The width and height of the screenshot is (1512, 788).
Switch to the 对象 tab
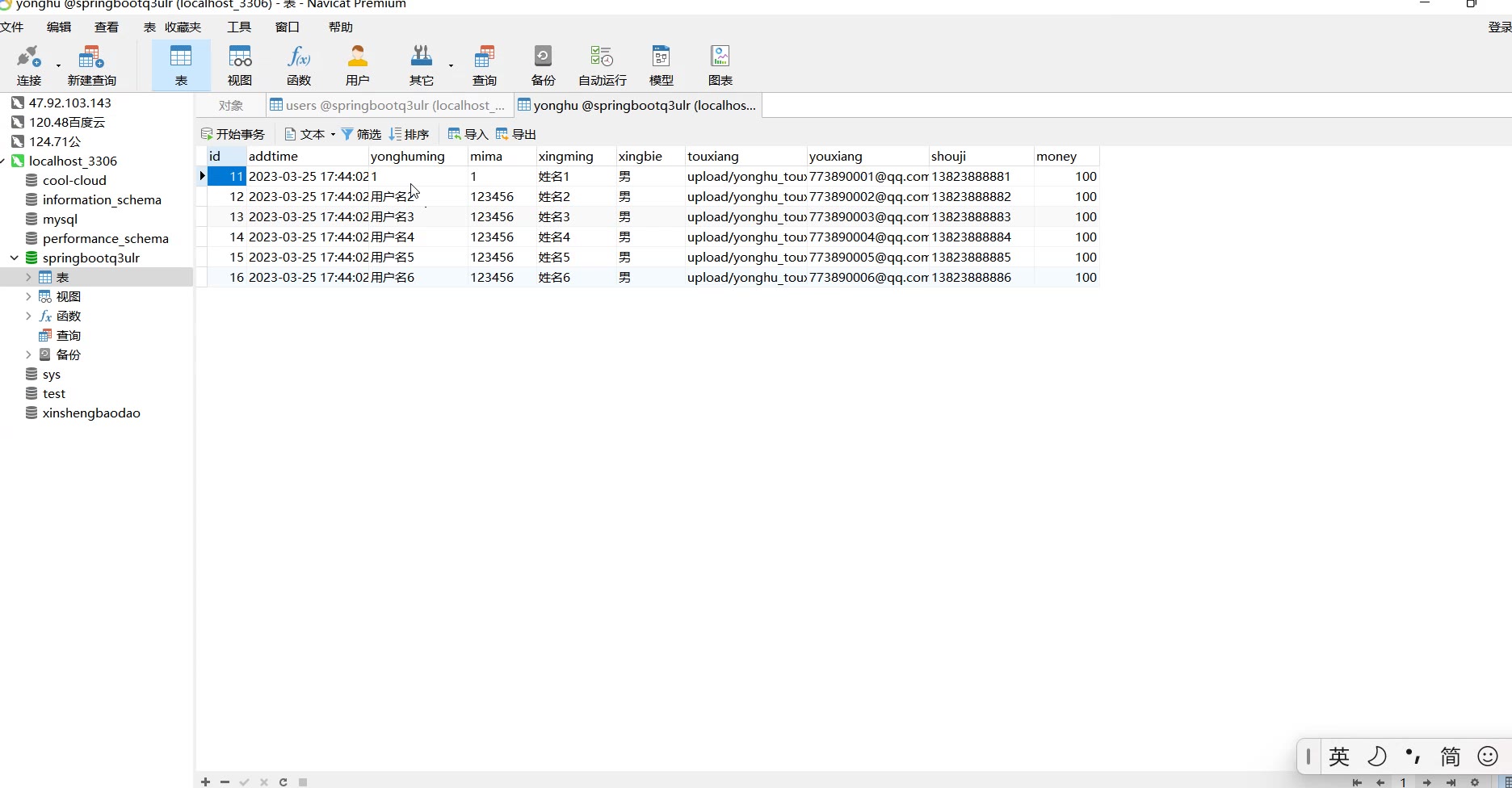pyautogui.click(x=231, y=106)
